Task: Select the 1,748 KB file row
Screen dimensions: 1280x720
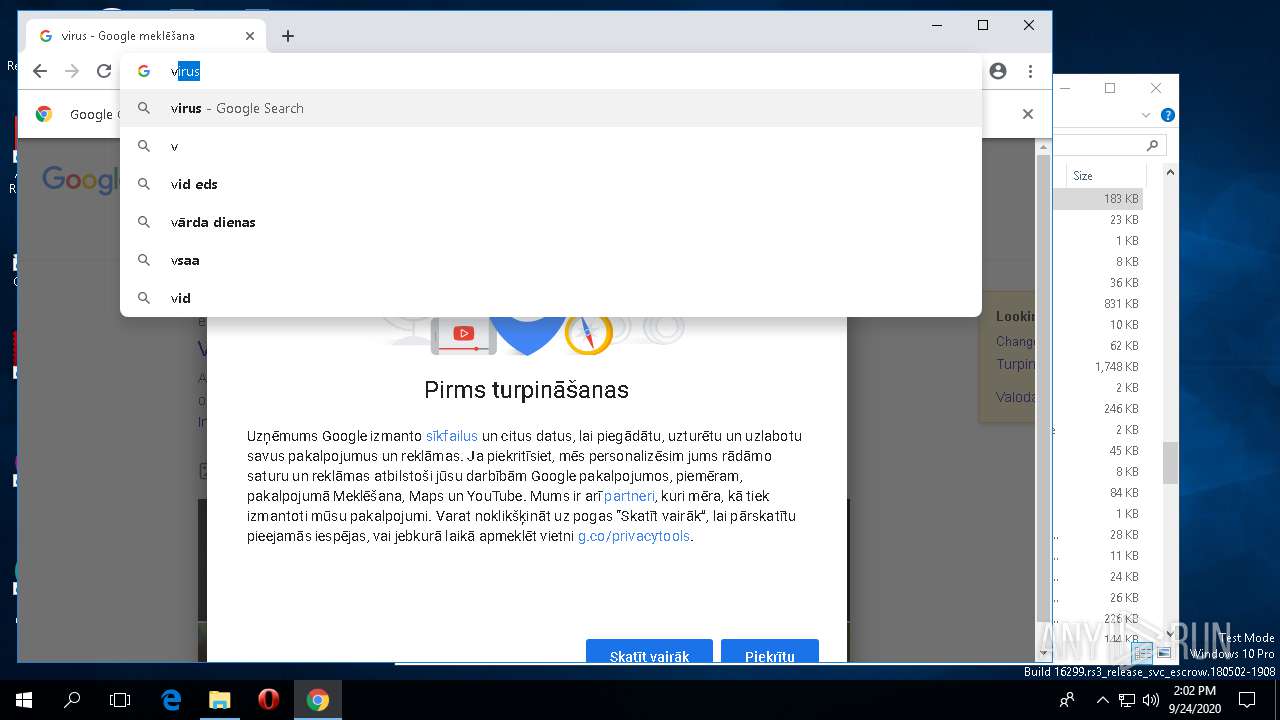Action: point(1098,367)
